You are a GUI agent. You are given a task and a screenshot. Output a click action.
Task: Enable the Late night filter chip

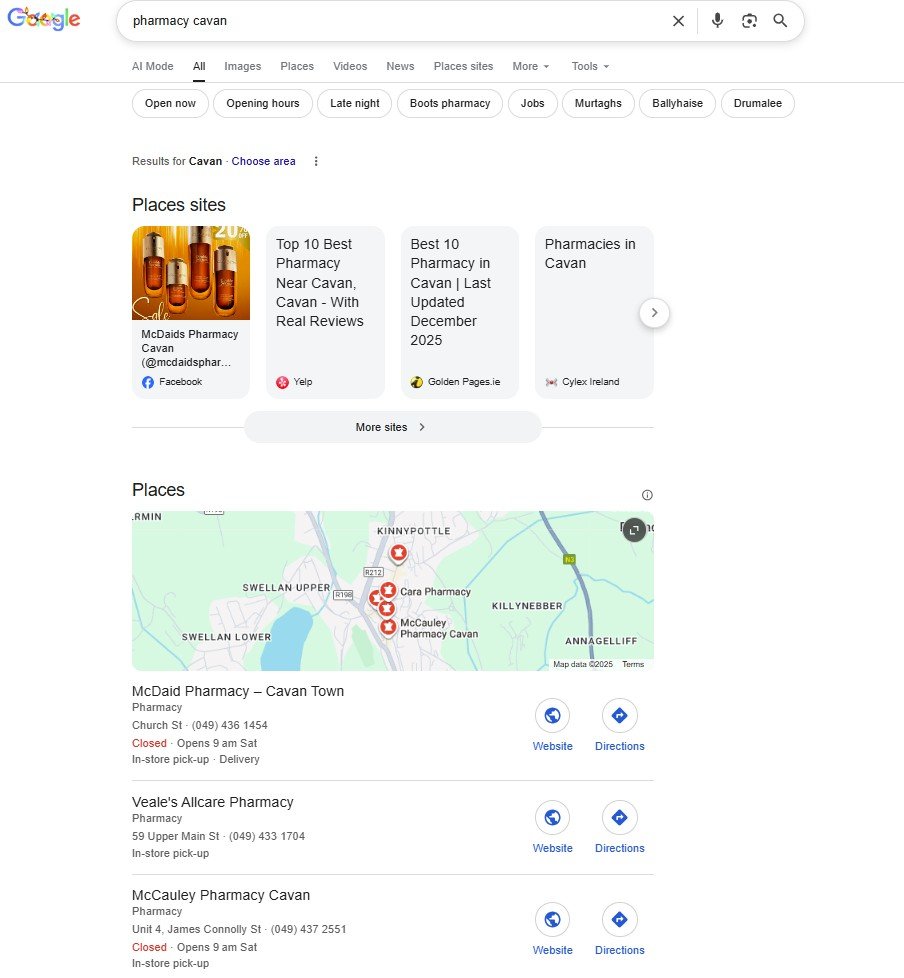pos(354,103)
